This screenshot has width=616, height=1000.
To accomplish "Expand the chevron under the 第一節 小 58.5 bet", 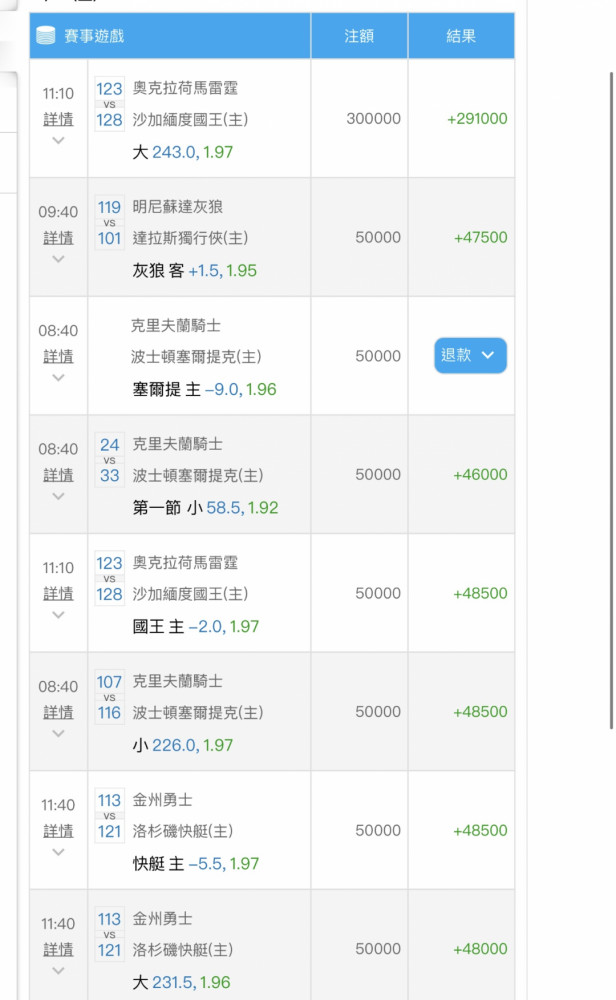I will click(x=58, y=496).
